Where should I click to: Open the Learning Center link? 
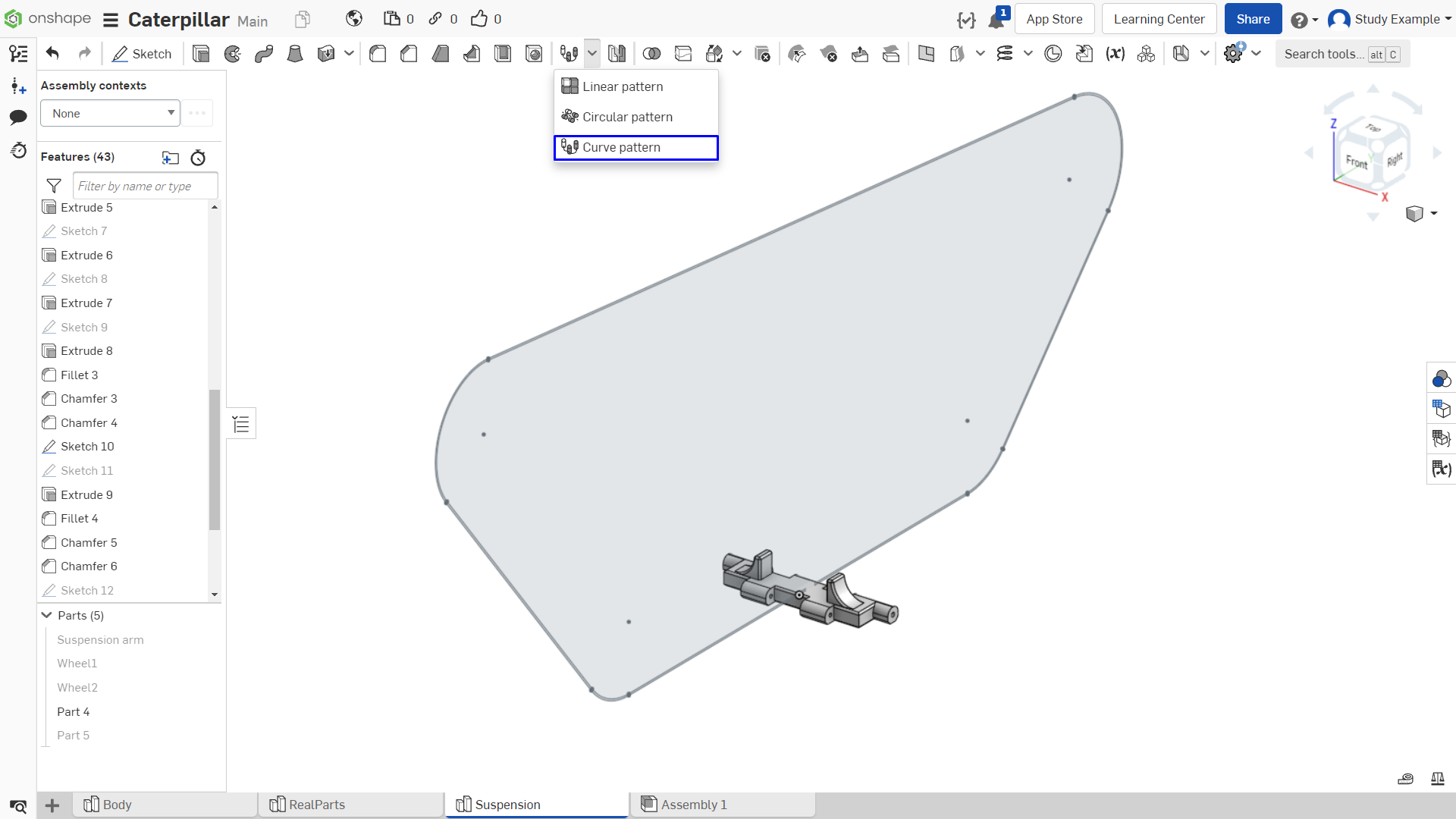point(1159,19)
